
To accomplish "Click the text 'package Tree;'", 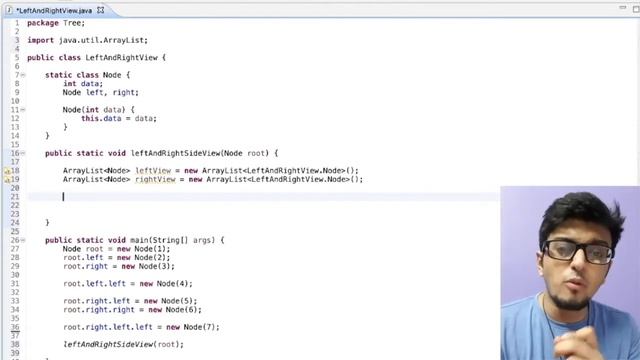I will point(56,23).
